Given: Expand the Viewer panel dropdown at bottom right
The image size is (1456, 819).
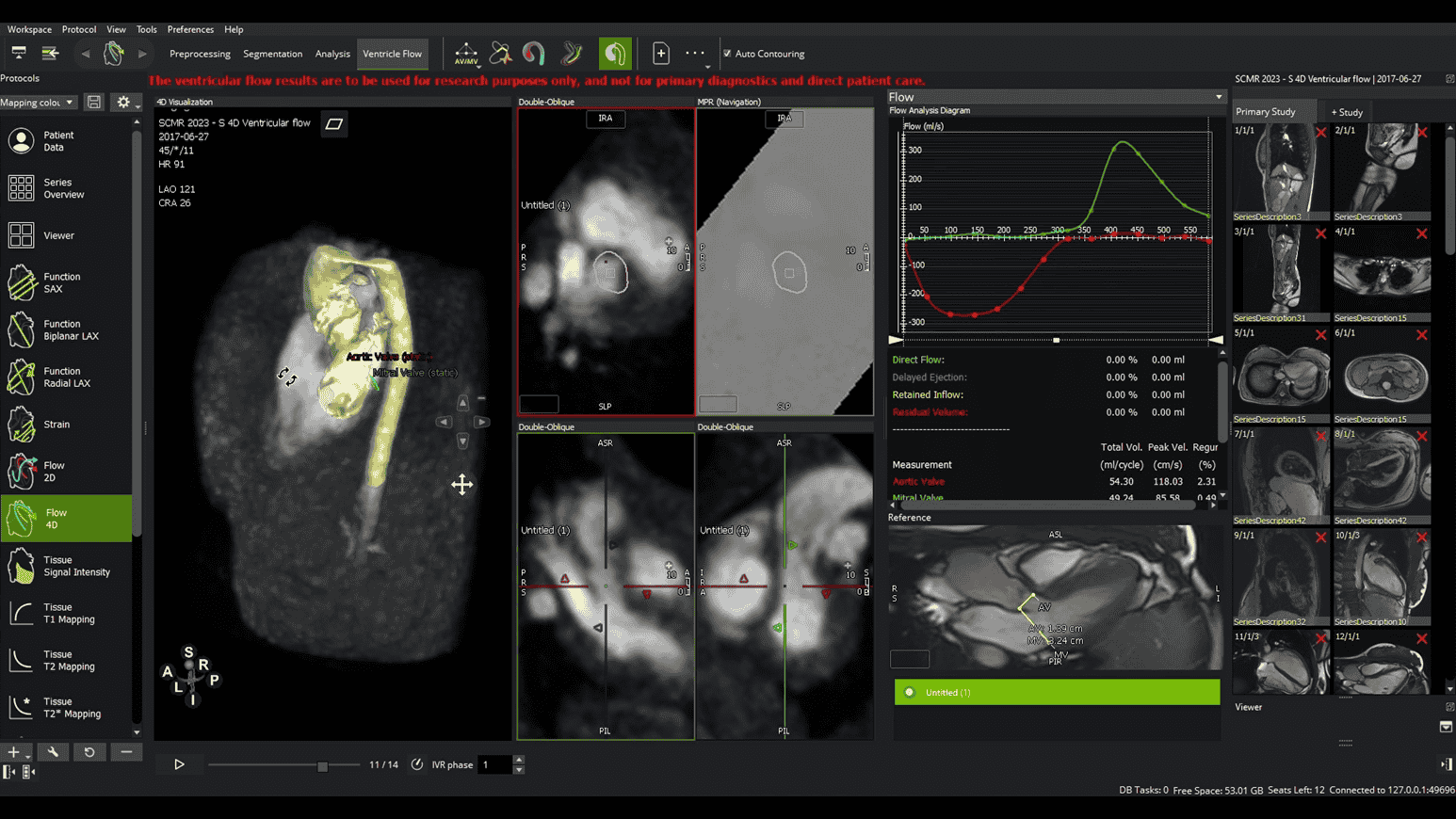Looking at the screenshot, I should pos(1446,727).
